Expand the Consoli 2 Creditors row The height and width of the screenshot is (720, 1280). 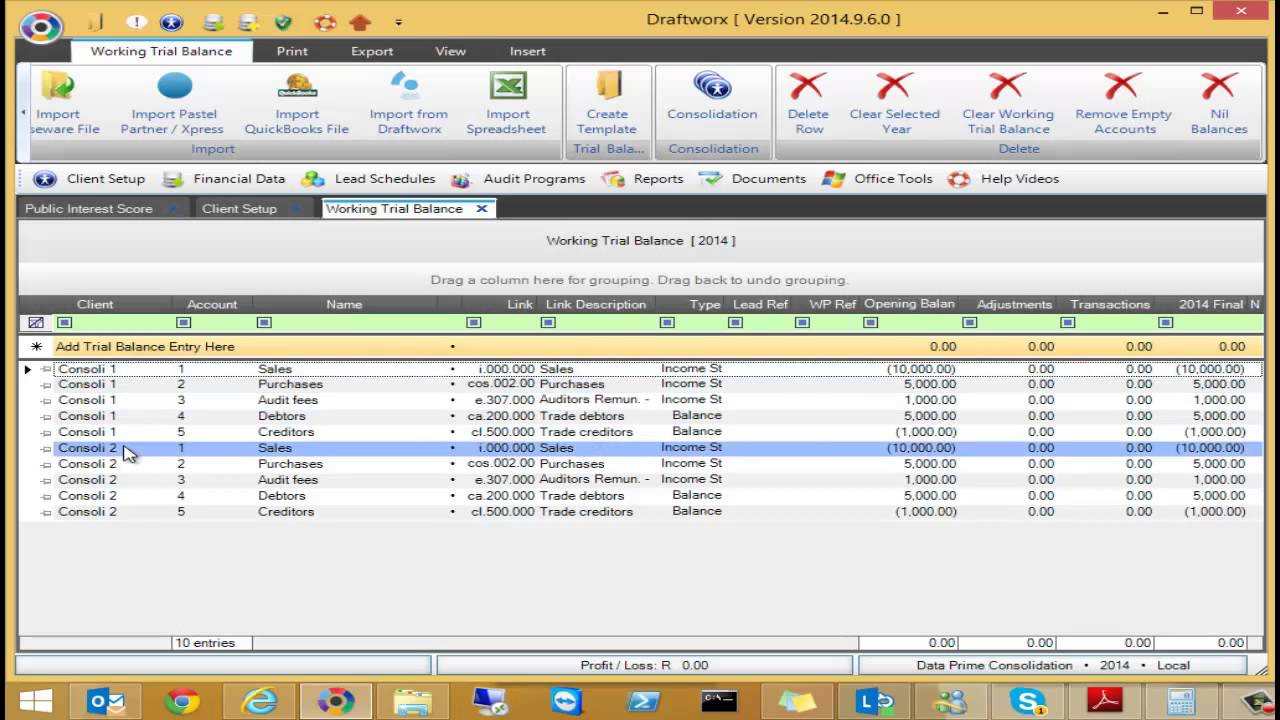tap(46, 512)
